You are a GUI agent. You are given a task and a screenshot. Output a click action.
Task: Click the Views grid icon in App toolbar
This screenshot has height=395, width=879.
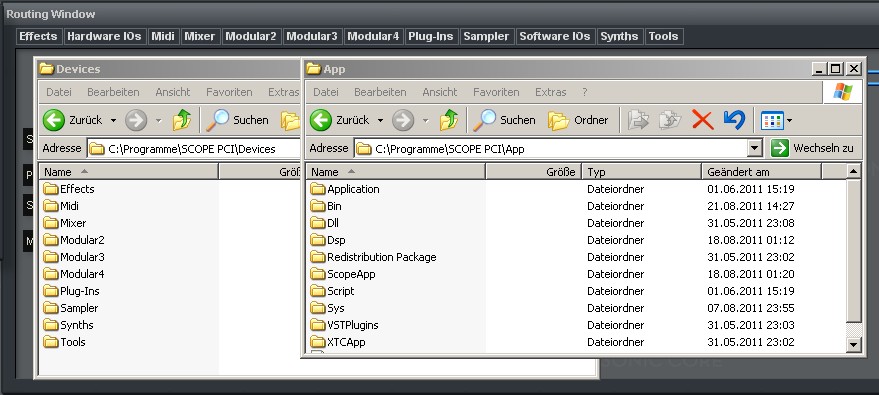pos(771,120)
